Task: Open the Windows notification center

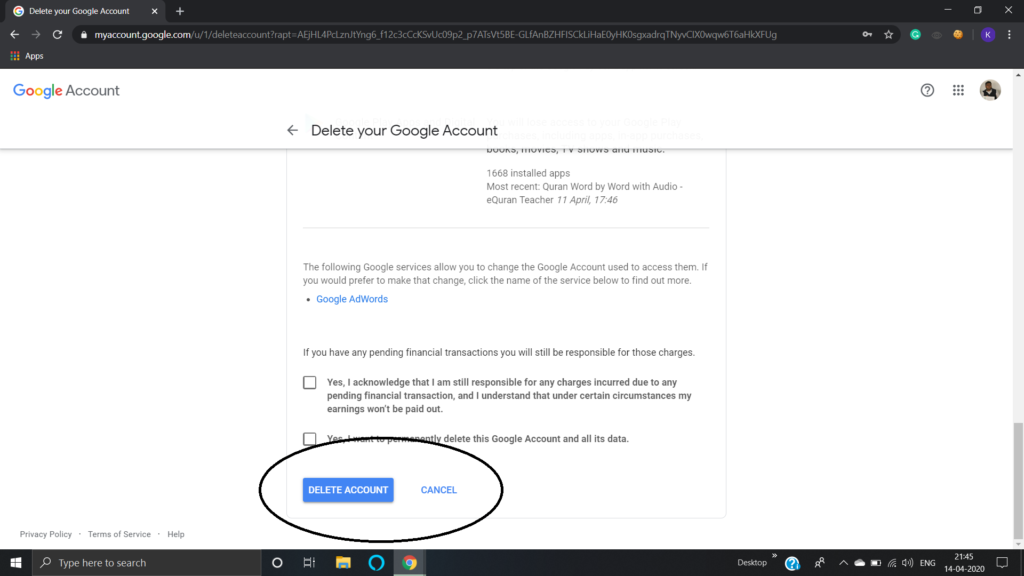Action: coord(1002,562)
